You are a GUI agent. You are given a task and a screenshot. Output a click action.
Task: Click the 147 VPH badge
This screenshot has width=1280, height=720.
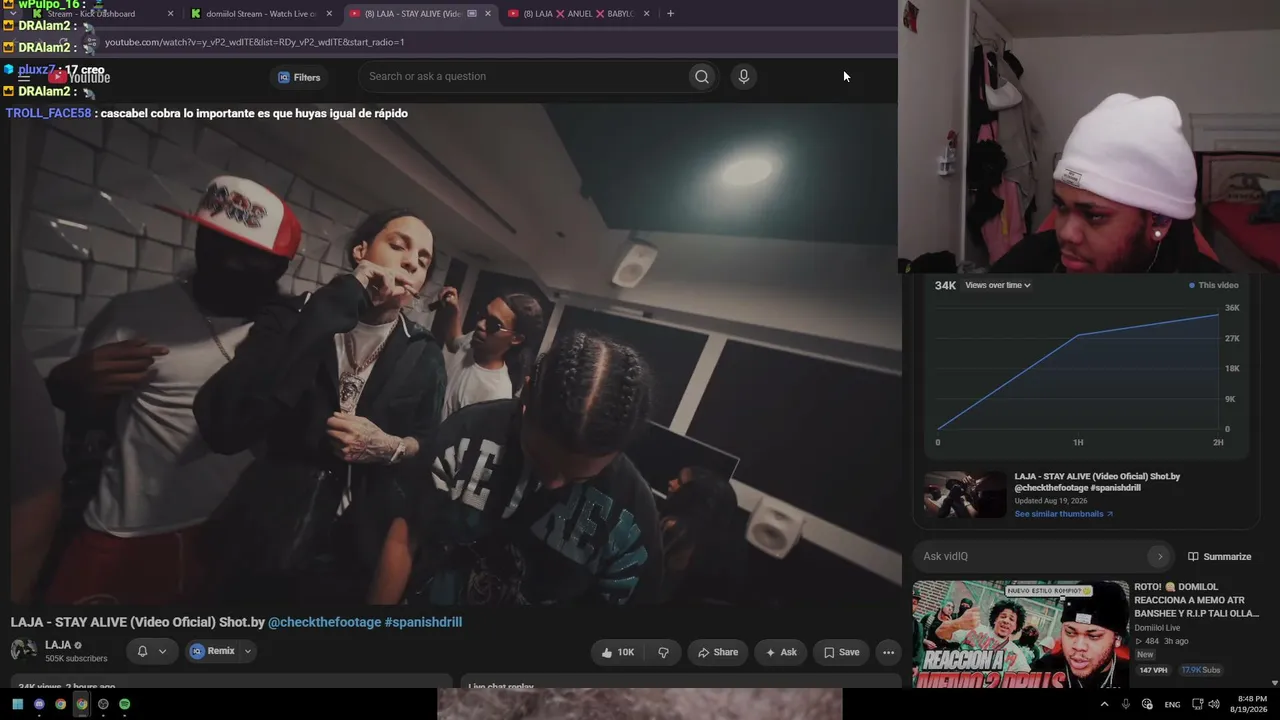click(1153, 670)
